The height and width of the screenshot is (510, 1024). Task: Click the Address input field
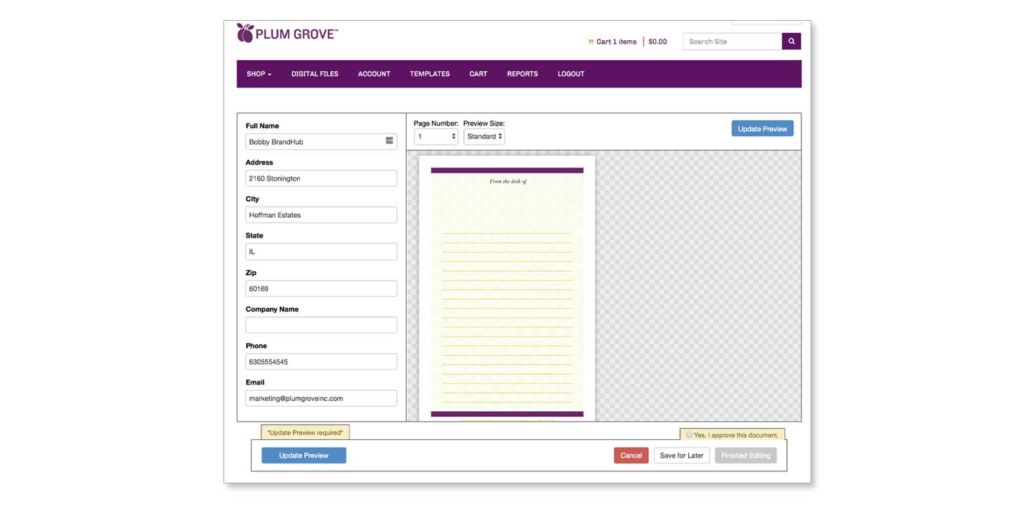click(321, 178)
